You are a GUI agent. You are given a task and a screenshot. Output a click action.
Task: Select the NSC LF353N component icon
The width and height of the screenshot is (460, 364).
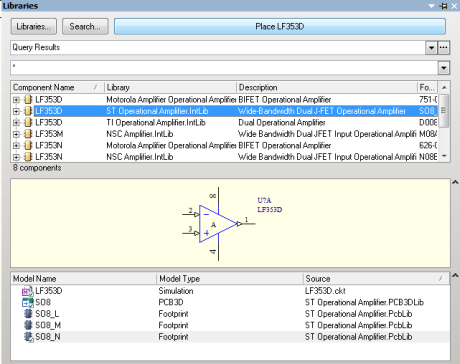[x=28, y=157]
